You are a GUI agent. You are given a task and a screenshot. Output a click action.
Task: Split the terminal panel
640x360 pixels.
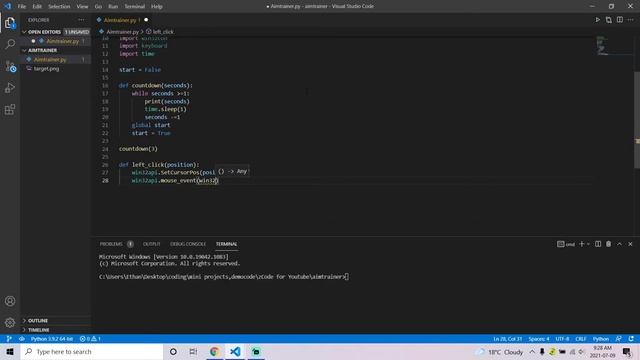[598, 244]
